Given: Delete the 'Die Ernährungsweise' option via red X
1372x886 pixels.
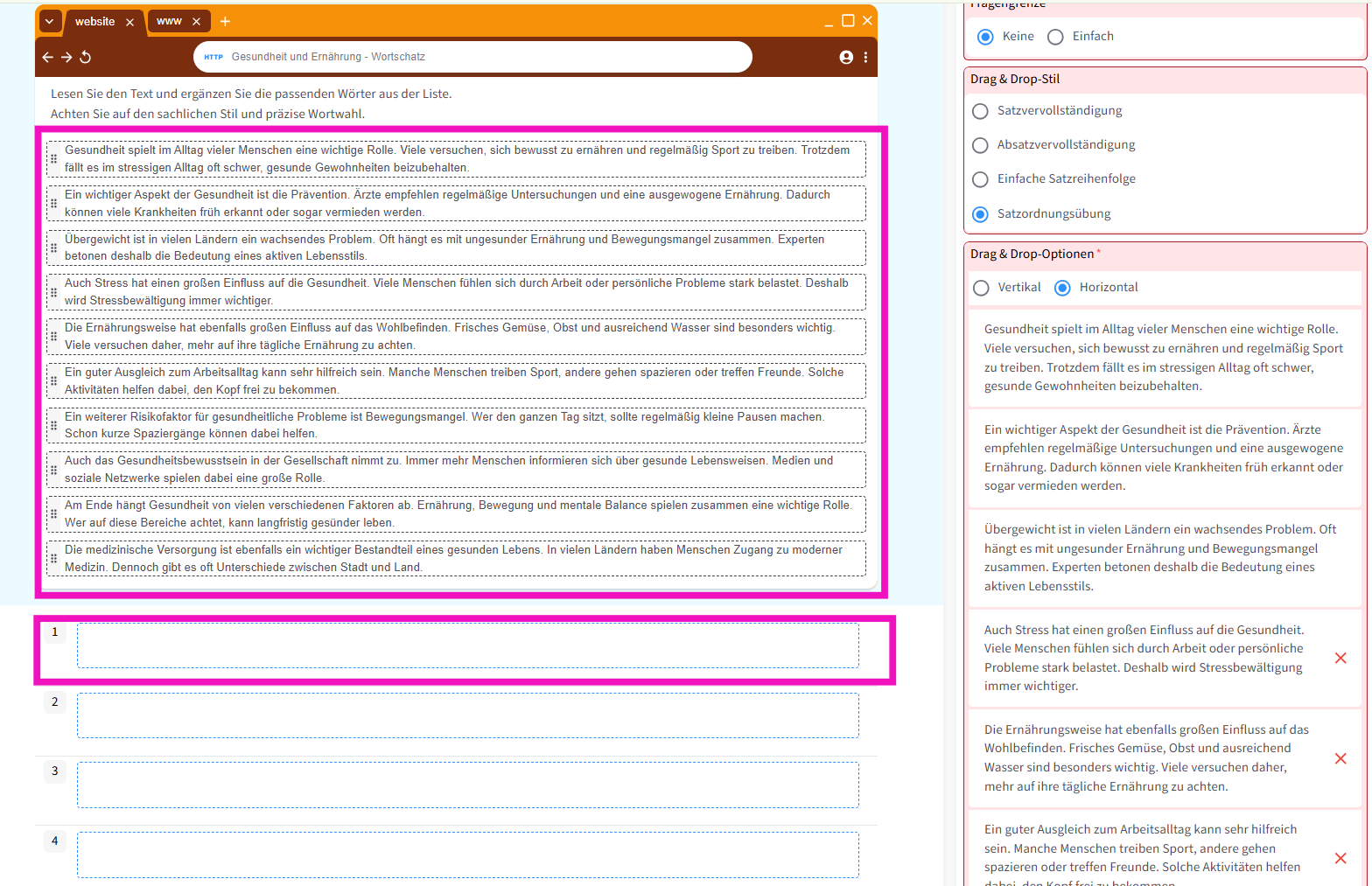Looking at the screenshot, I should click(x=1340, y=758).
